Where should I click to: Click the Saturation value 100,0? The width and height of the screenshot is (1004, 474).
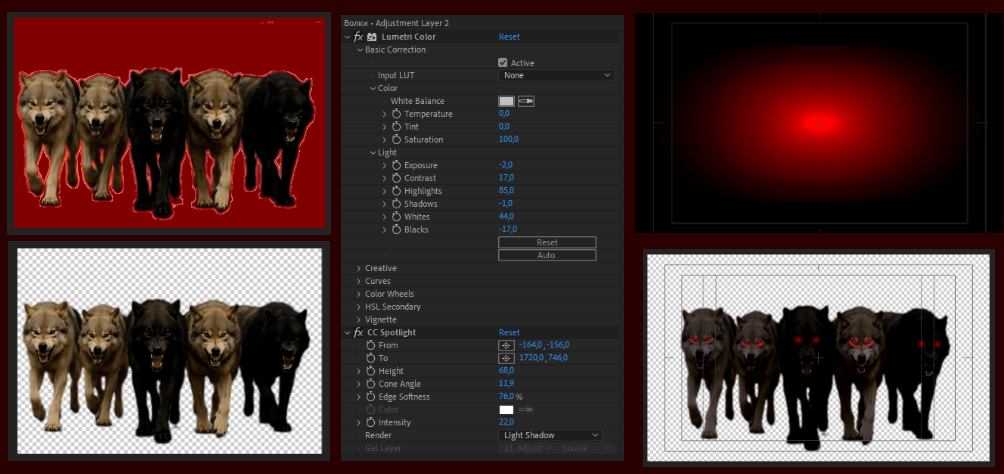point(508,140)
